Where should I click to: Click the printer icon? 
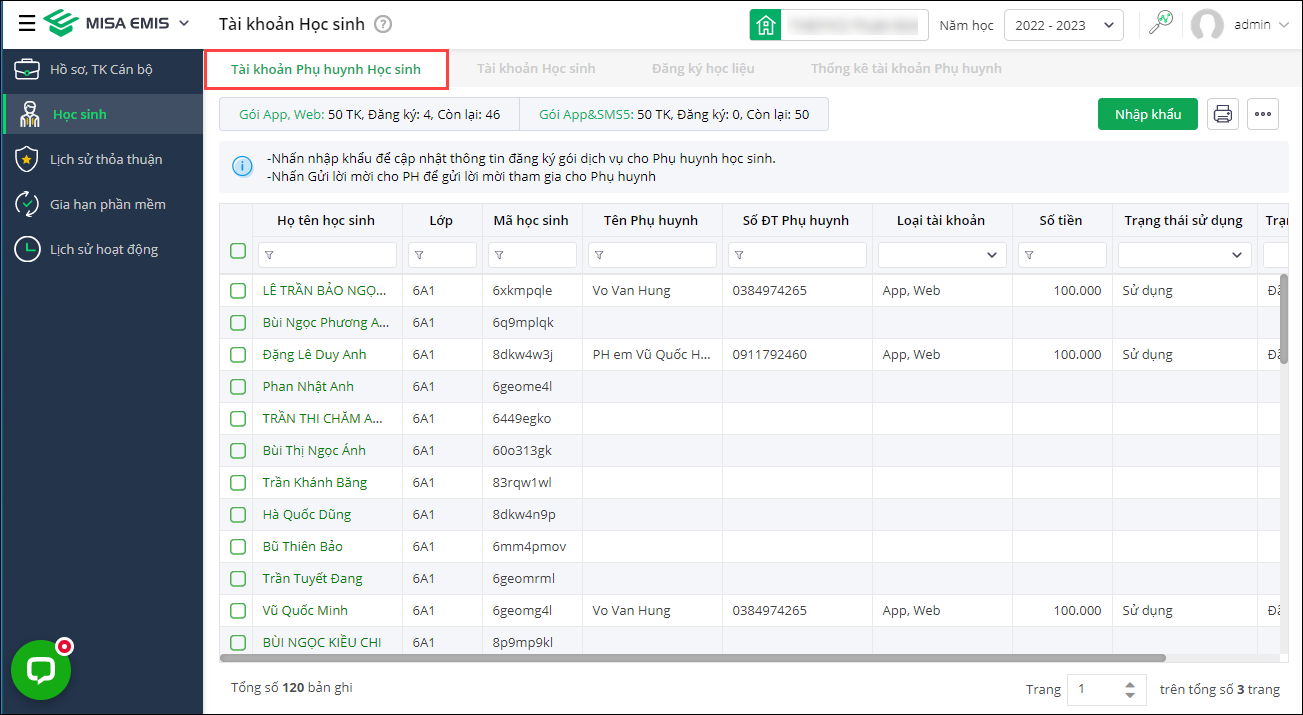point(1222,114)
